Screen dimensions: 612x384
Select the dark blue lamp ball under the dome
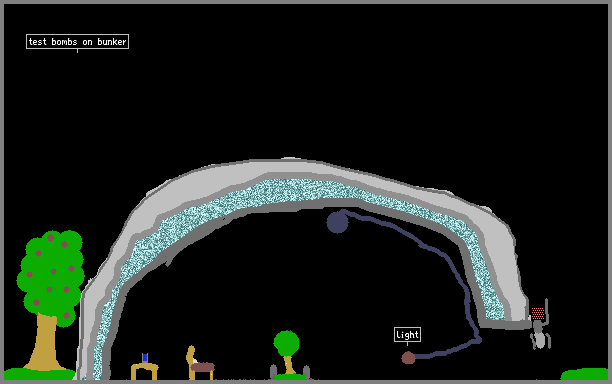point(337,222)
